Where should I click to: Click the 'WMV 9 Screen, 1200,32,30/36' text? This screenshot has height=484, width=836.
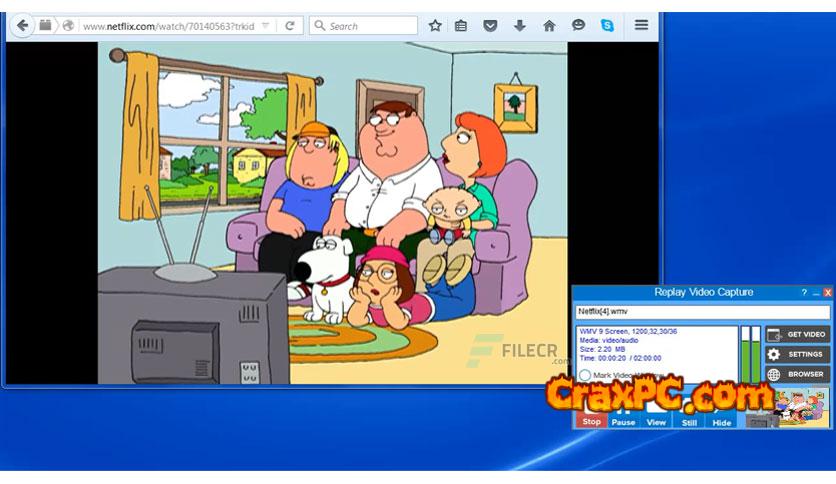(x=628, y=332)
